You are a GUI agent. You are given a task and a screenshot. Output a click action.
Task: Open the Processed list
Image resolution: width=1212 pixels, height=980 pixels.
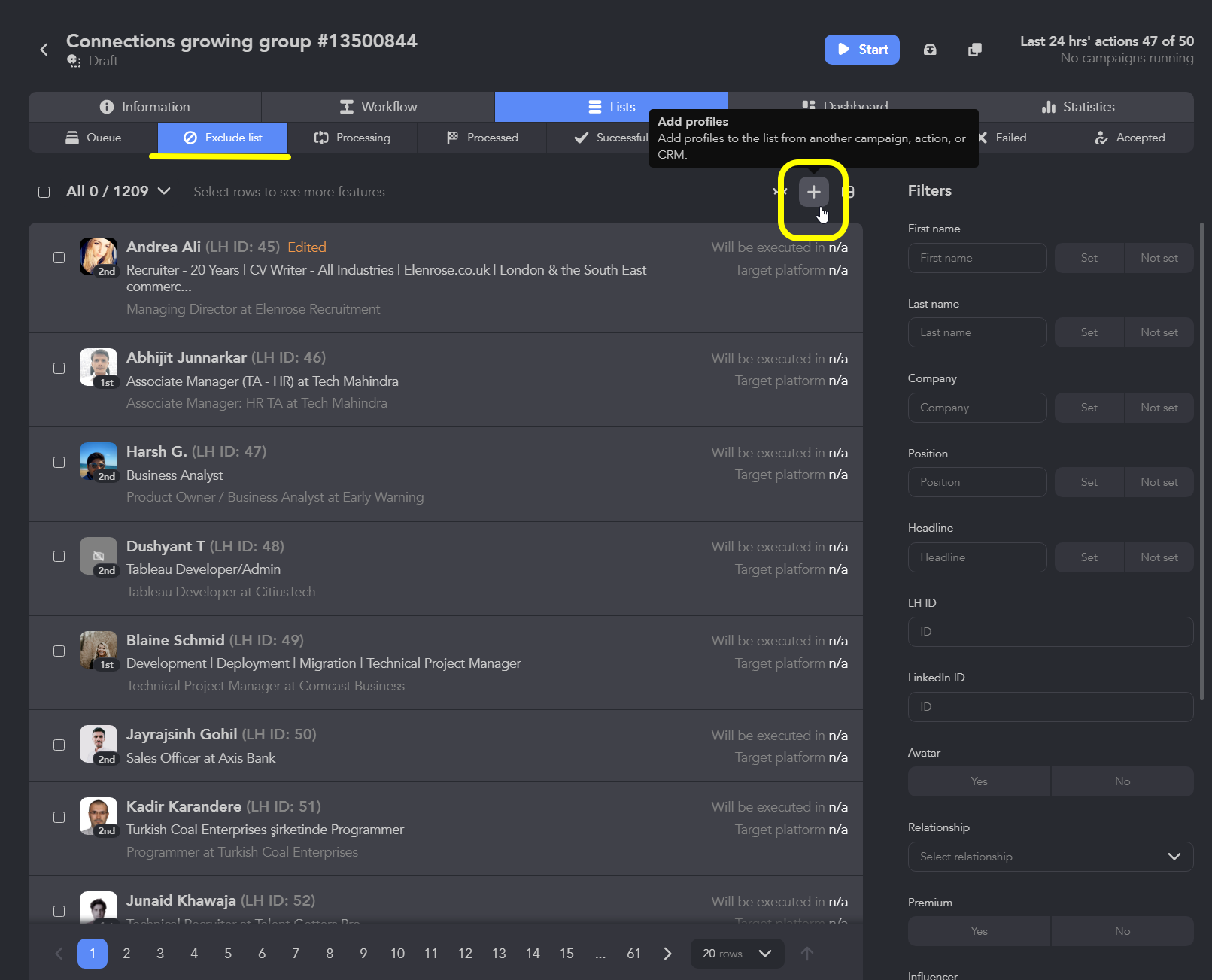481,138
